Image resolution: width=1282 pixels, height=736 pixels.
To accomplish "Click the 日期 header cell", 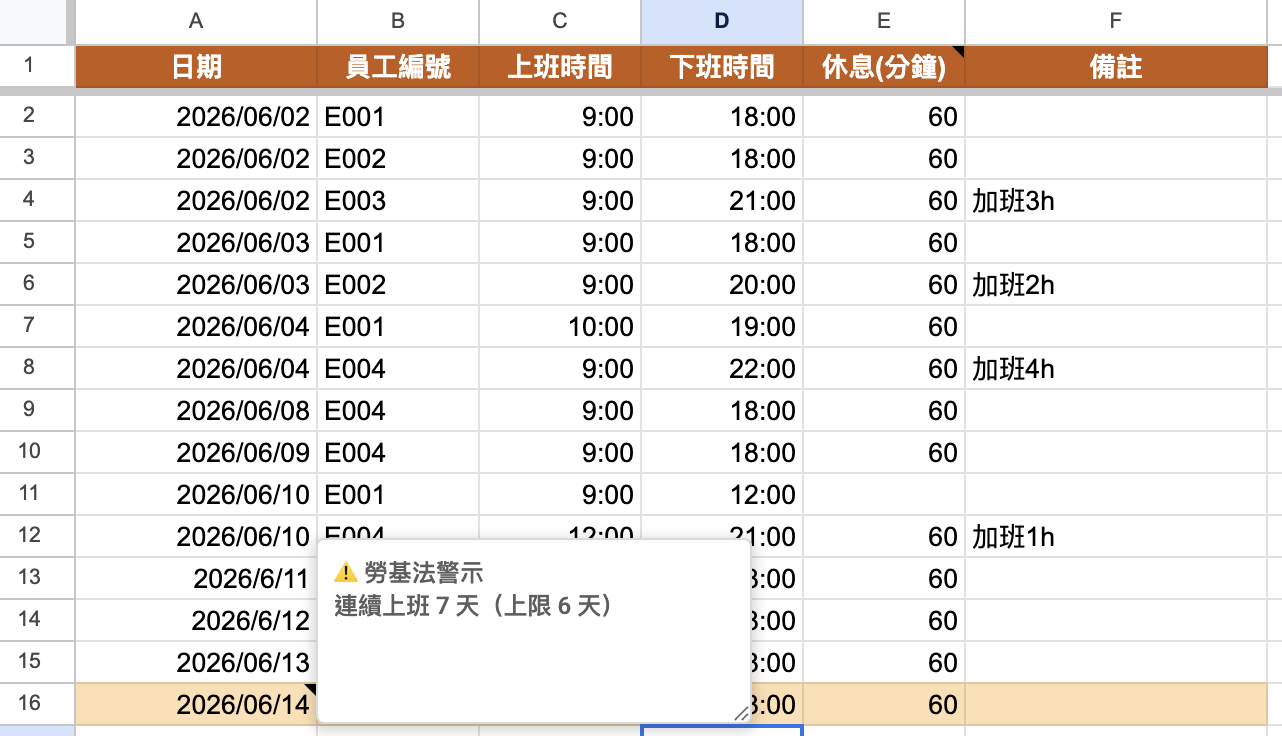I will [196, 67].
